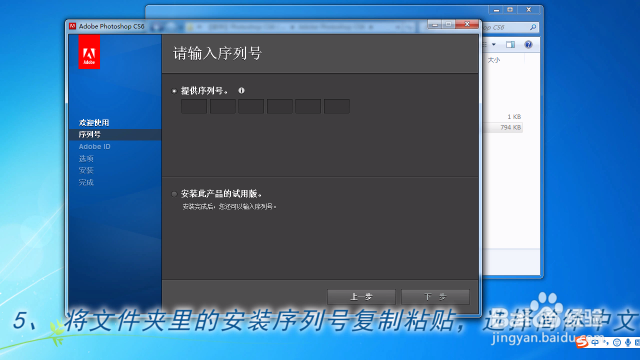
Task: Select the 选项 step in the sidebar
Action: click(86, 158)
